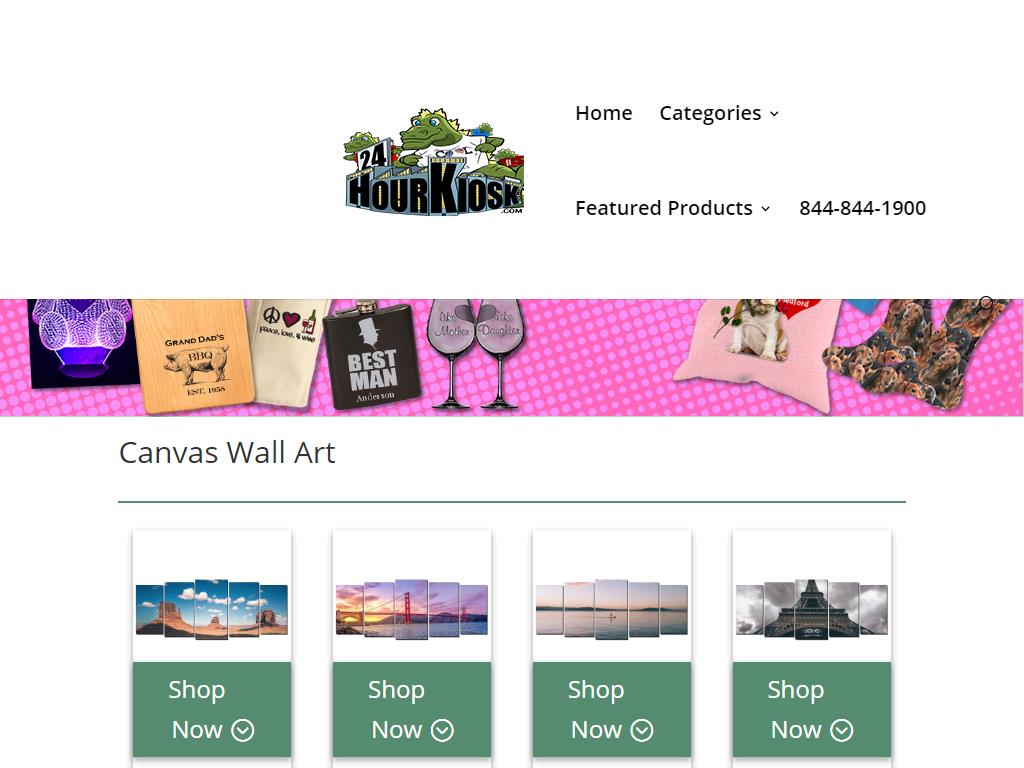Open the Golden Gate Bridge canvas thumbnail

[x=411, y=609]
